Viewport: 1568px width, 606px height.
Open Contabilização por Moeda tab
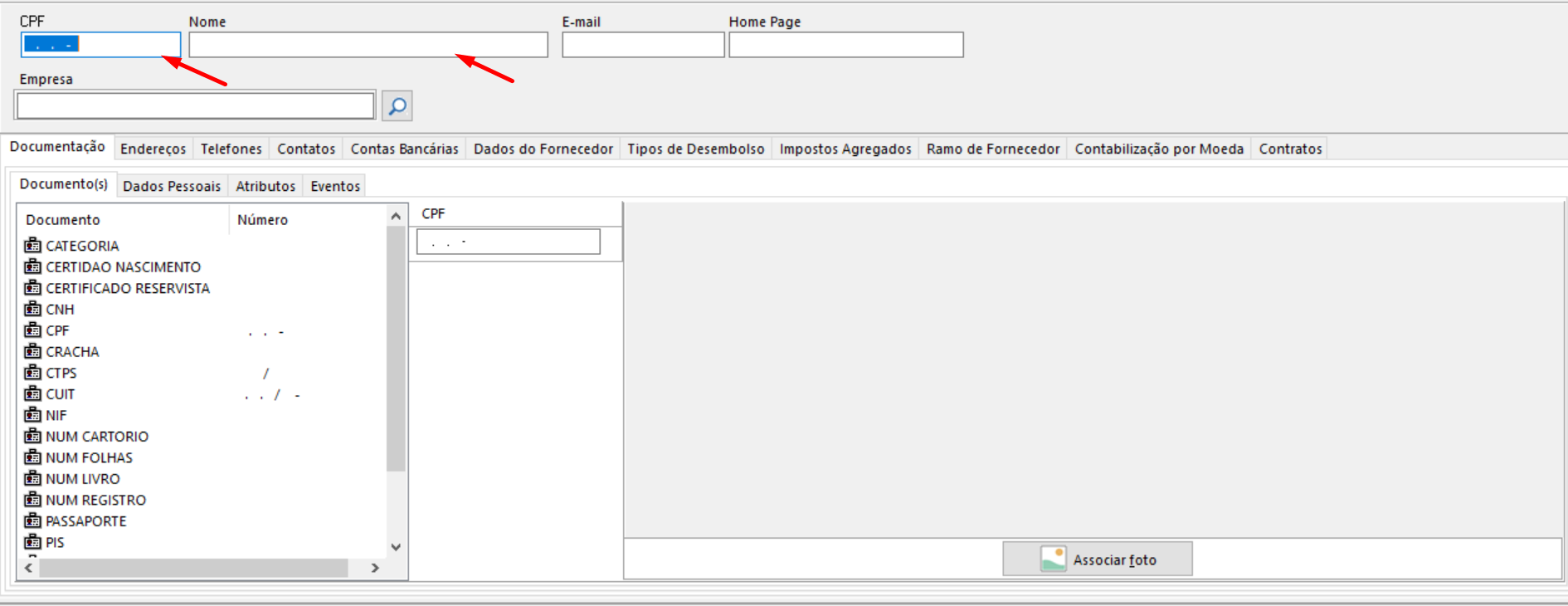point(1159,149)
